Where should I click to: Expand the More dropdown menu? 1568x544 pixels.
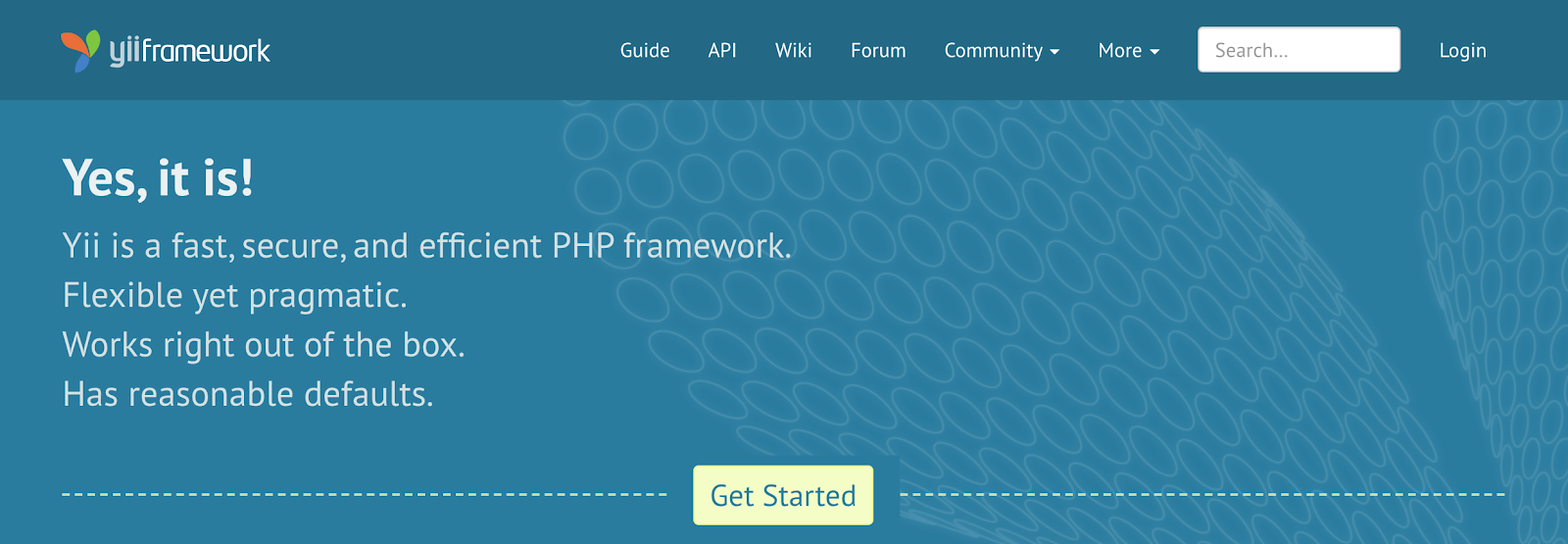point(1129,51)
